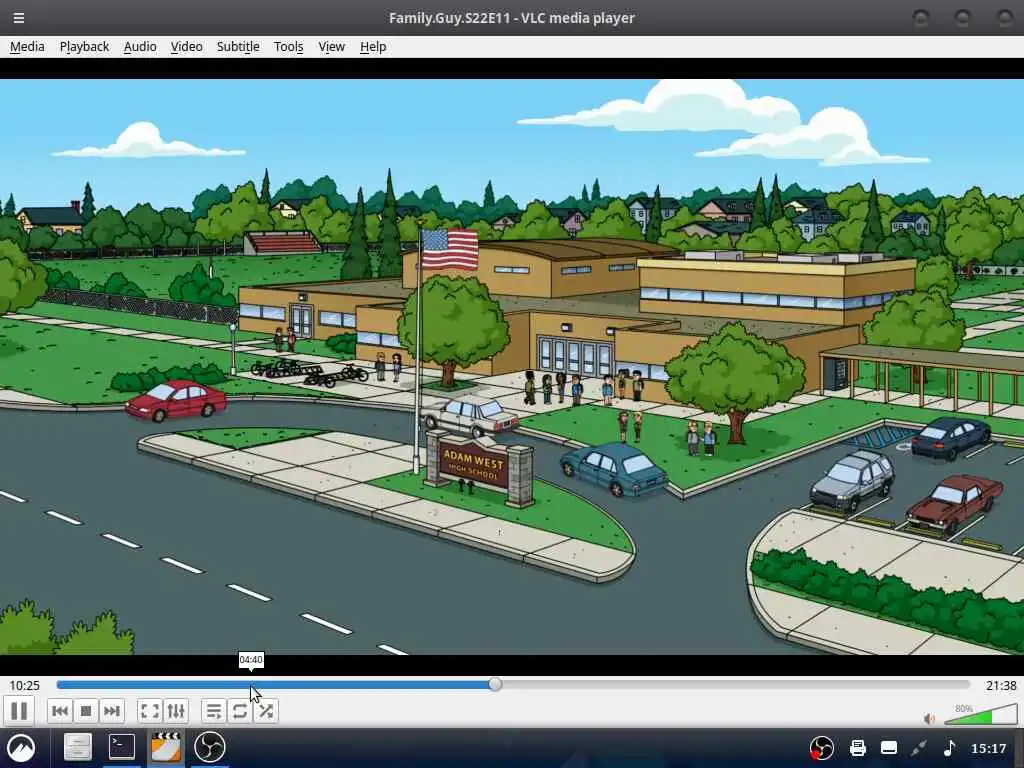The image size is (1024, 768).
Task: Toggle fullscreen video mode
Action: tap(150, 711)
